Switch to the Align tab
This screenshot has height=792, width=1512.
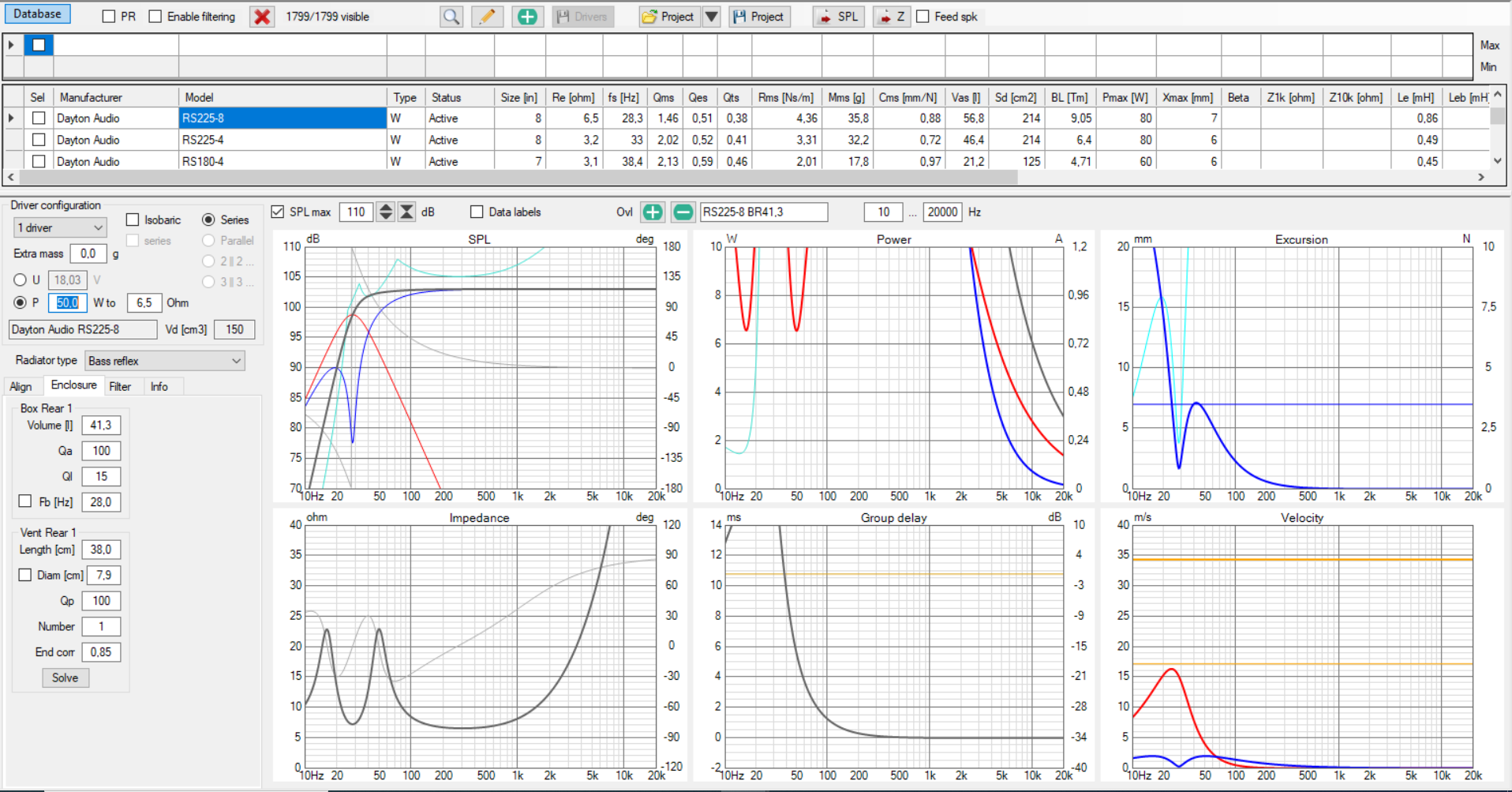[21, 387]
